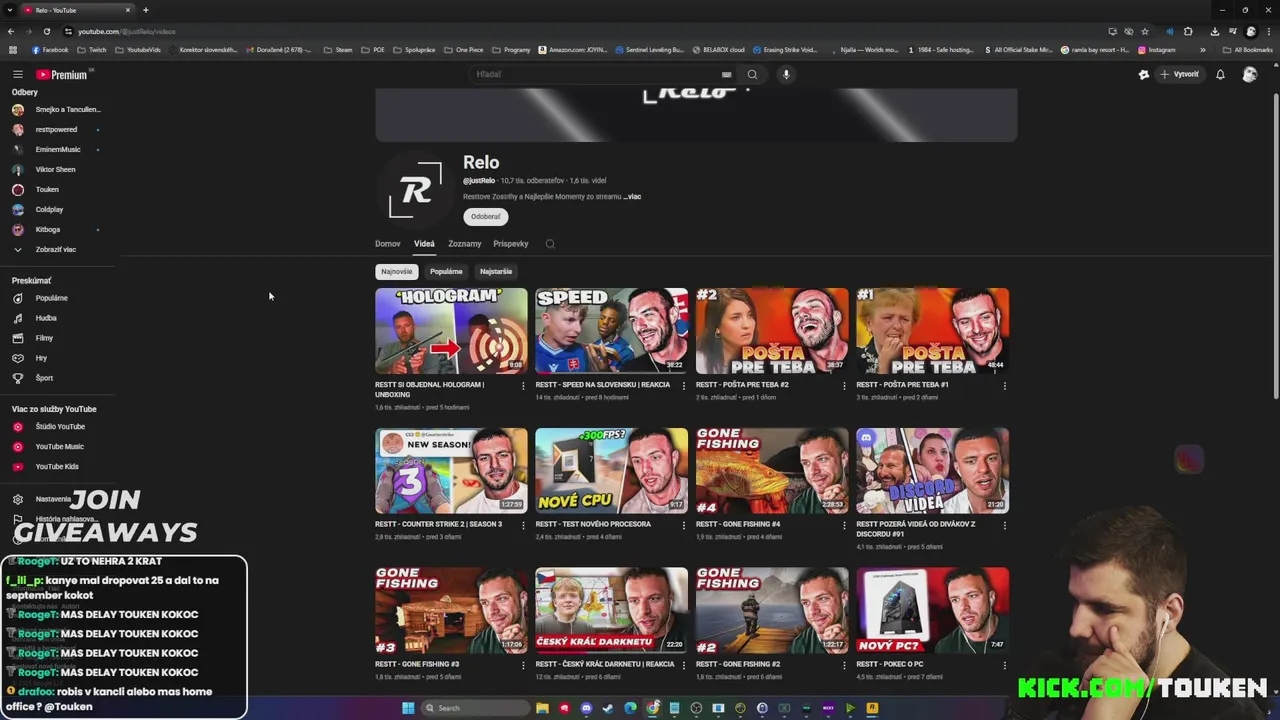
Task: Open options menu for Counter Strike 2 Season 3
Action: tap(523, 526)
